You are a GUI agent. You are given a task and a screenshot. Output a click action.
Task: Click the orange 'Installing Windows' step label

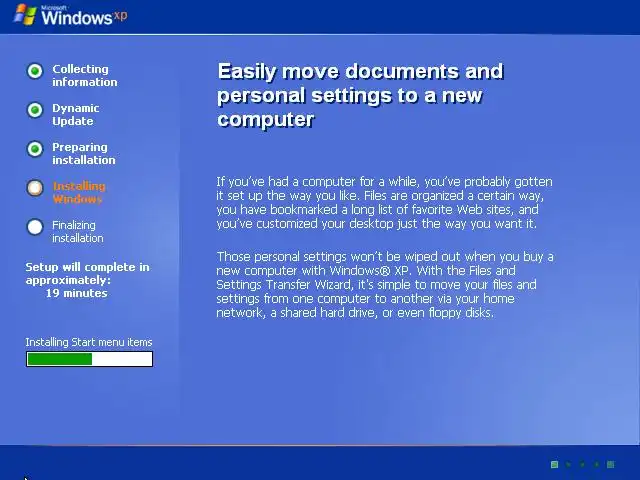click(79, 193)
